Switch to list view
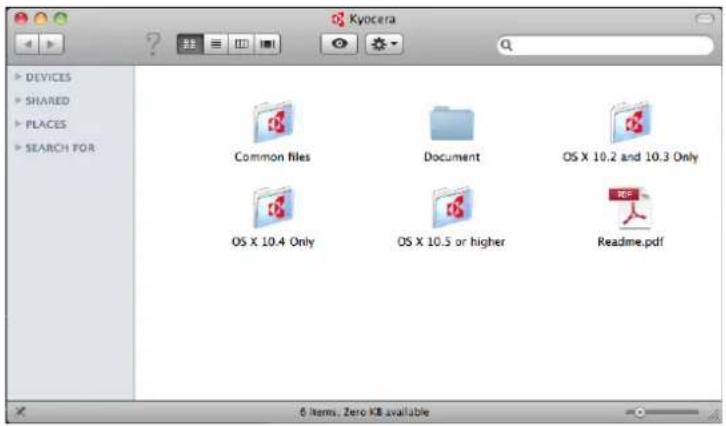The width and height of the screenshot is (726, 426). coord(216,44)
